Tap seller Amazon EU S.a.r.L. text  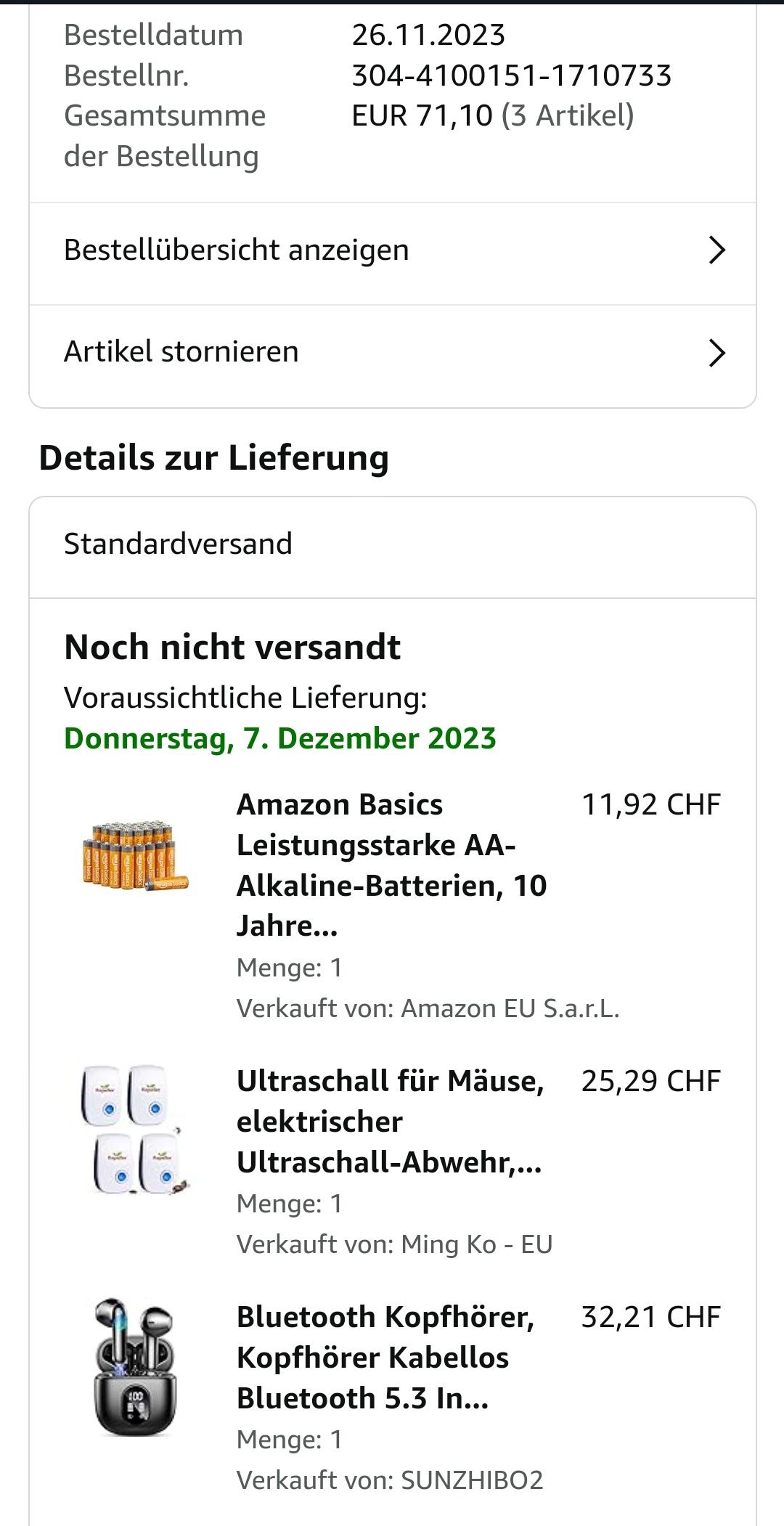pyautogui.click(x=510, y=1008)
